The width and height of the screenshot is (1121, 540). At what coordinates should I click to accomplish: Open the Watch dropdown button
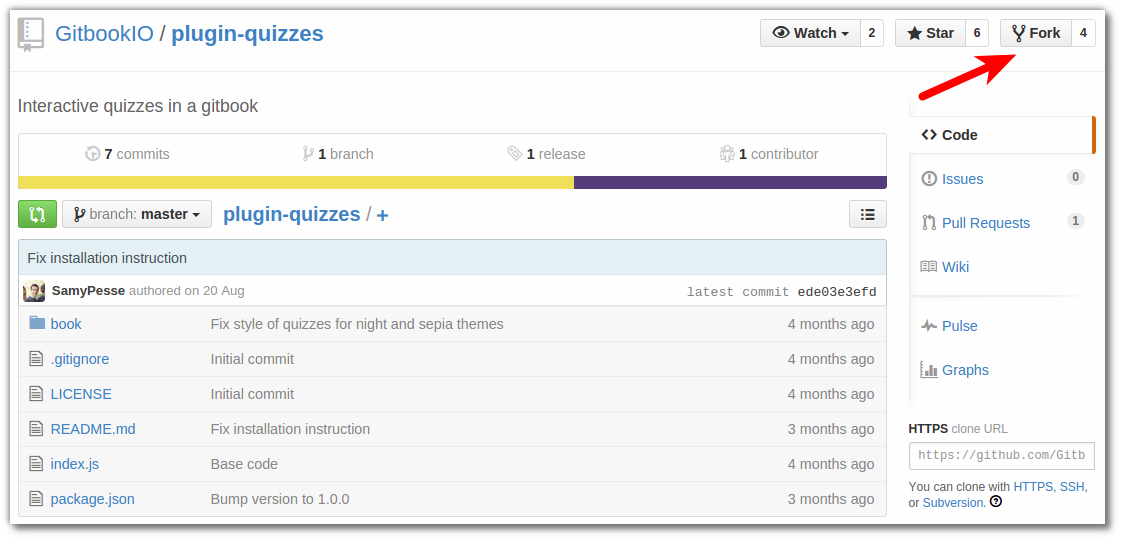pos(810,33)
